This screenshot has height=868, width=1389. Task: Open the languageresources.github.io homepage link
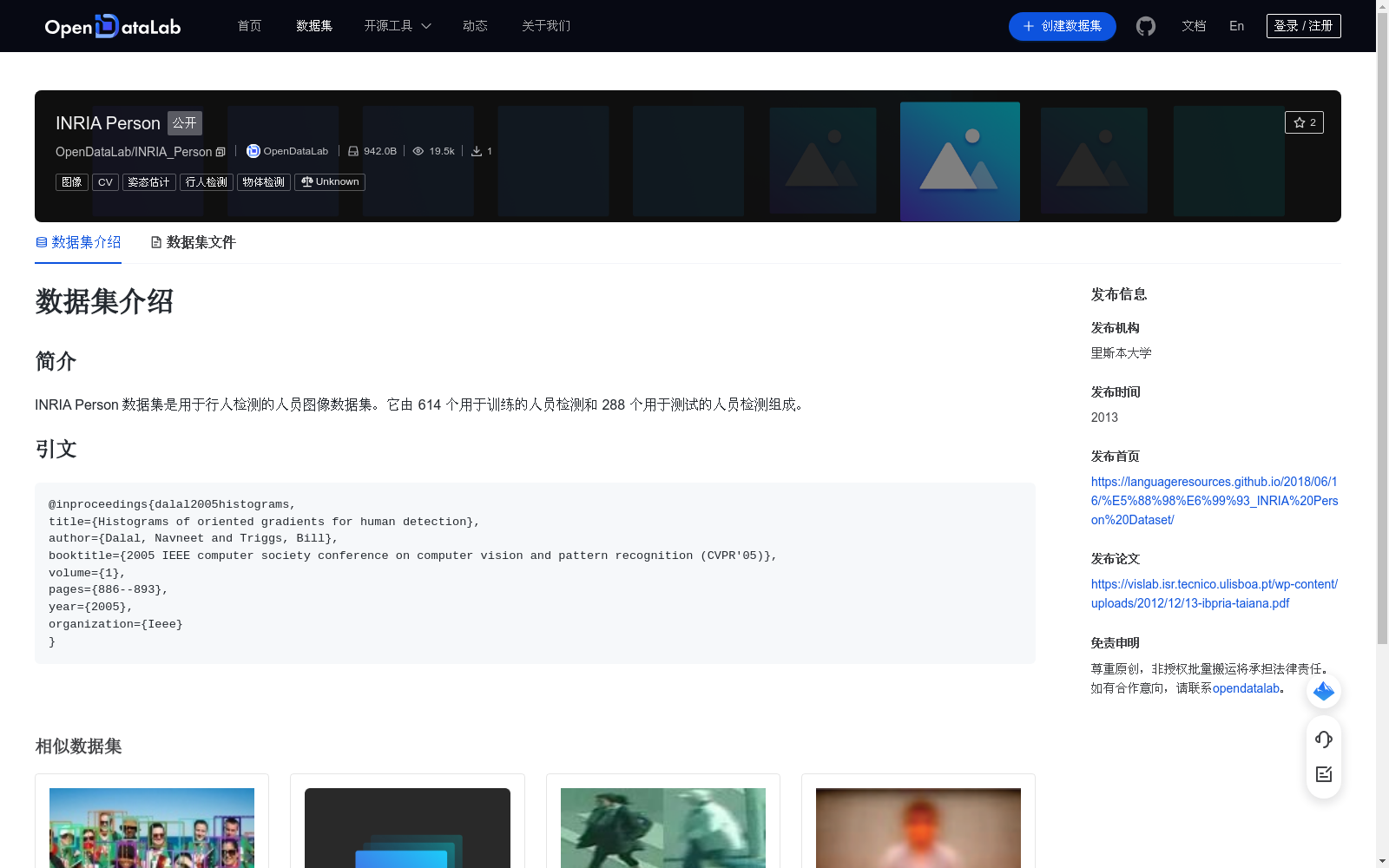click(1215, 501)
